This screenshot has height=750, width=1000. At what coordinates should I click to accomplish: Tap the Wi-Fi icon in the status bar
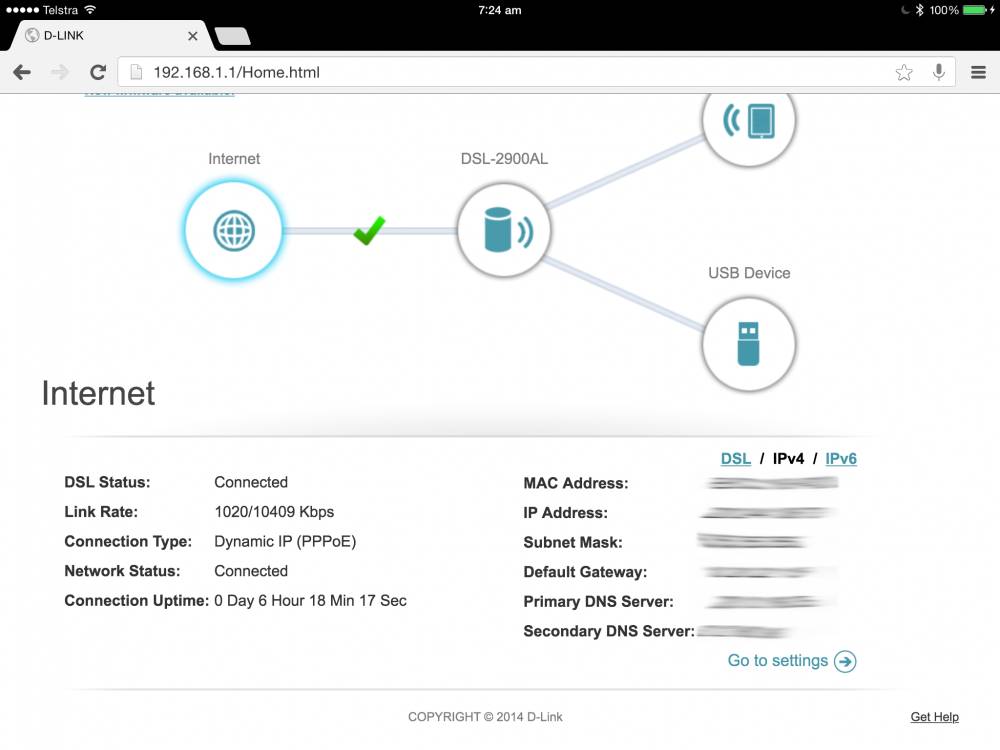coord(90,10)
